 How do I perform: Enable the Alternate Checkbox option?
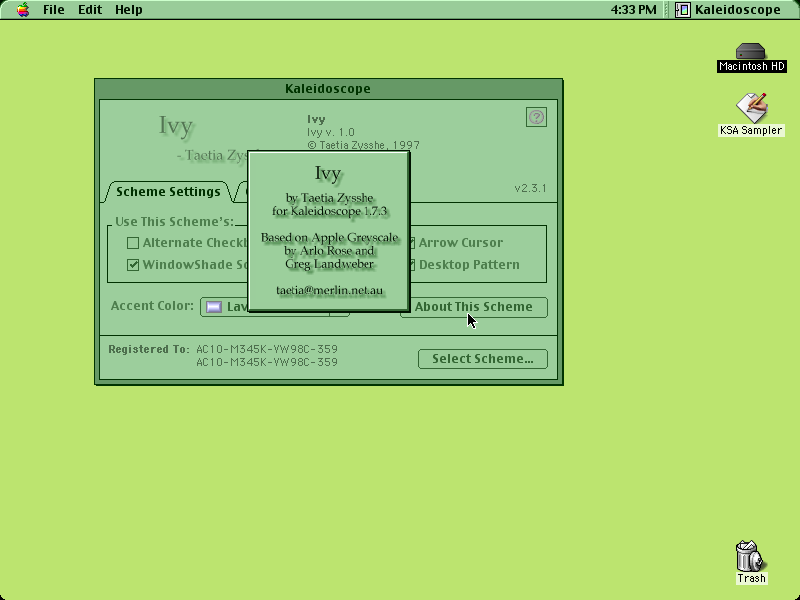133,243
